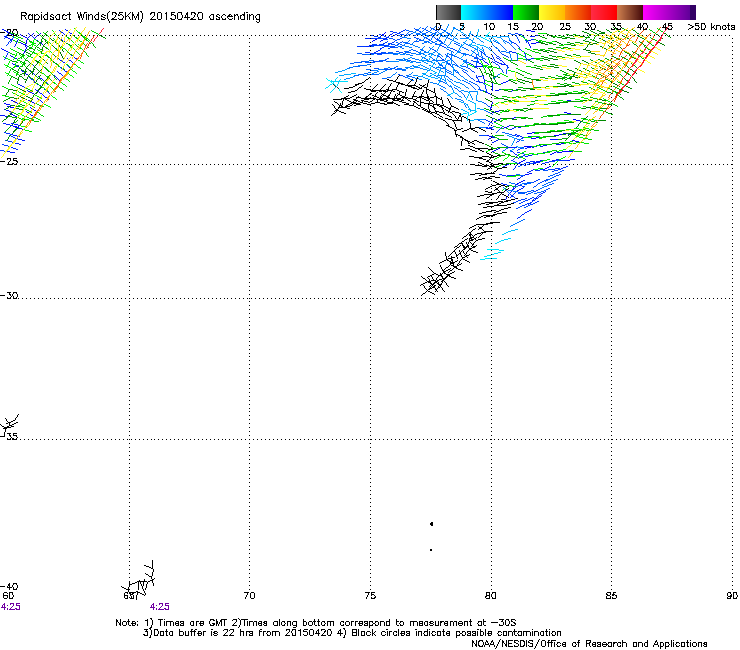Click the red 30-35 knots color segment
The width and height of the screenshot is (740, 650).
604,12
